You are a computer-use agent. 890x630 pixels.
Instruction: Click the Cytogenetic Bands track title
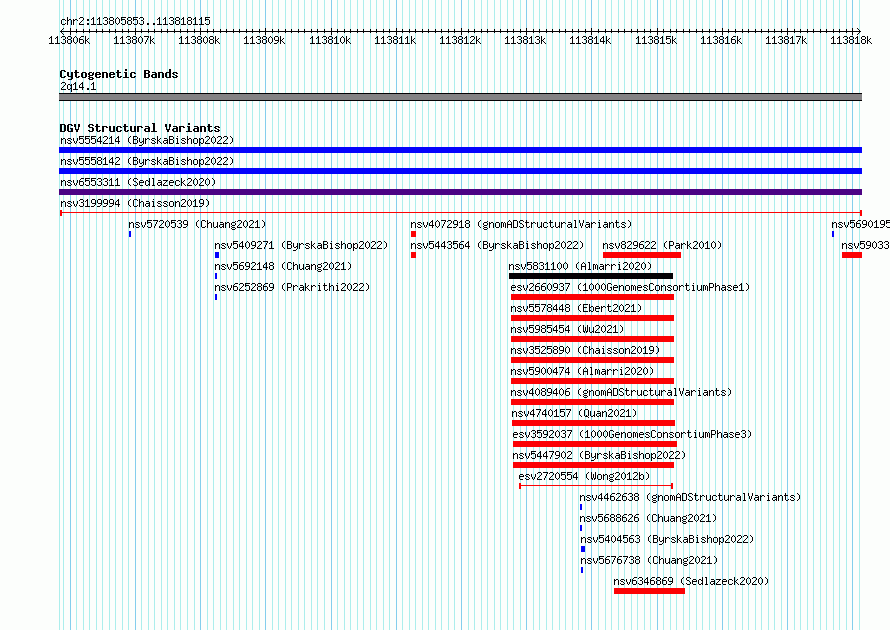point(119,74)
